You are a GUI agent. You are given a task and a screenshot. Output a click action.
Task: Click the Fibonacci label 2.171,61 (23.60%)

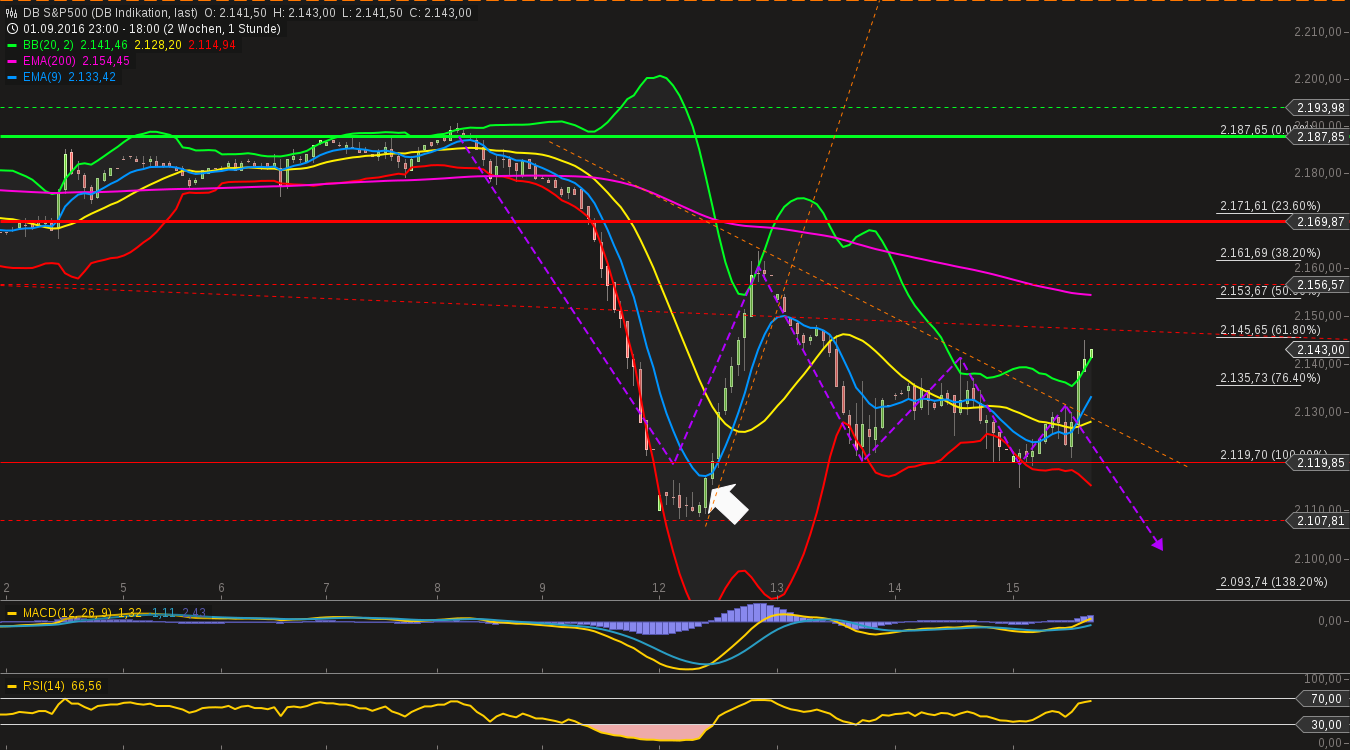click(x=1270, y=206)
